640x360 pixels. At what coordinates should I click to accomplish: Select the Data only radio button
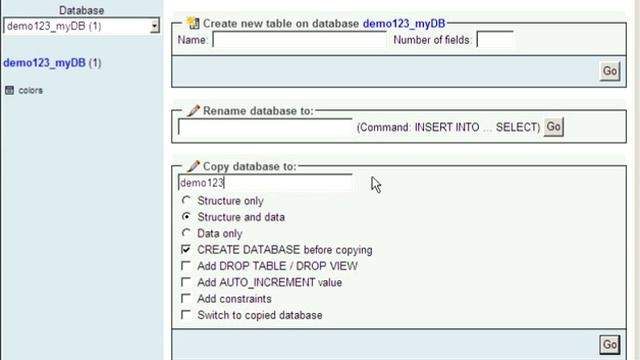[x=186, y=233]
